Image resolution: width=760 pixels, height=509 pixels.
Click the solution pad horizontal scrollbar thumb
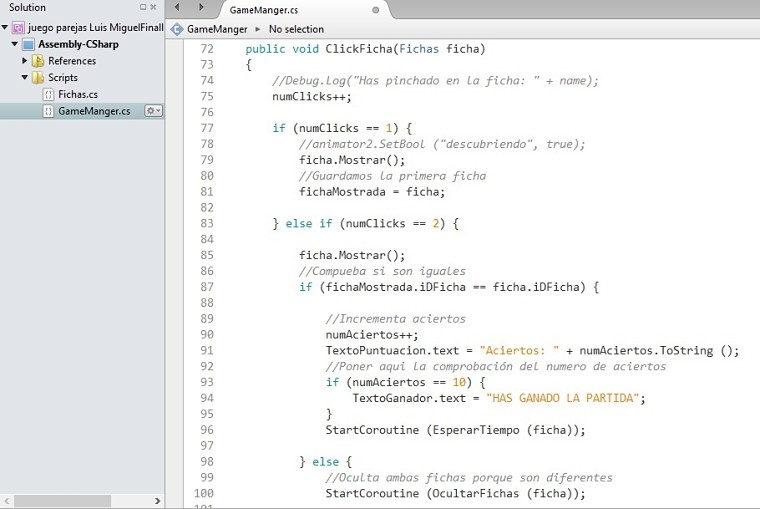[x=62, y=501]
